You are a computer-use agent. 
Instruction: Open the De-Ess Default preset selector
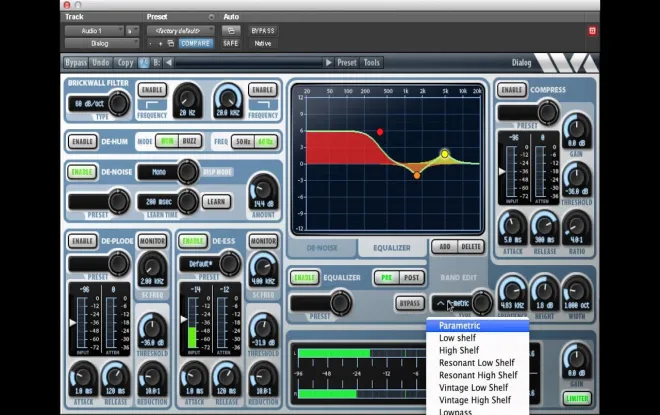[x=210, y=264]
